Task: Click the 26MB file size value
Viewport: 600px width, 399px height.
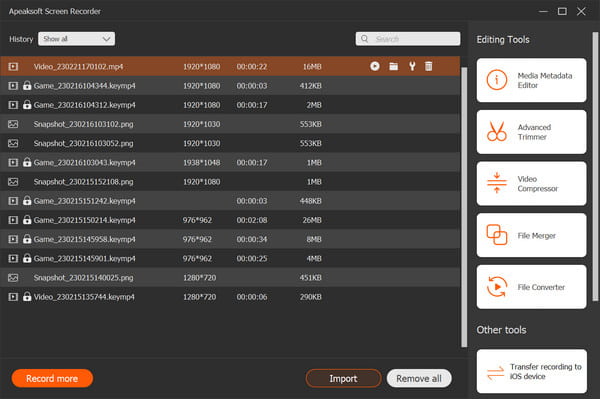Action: (x=312, y=220)
